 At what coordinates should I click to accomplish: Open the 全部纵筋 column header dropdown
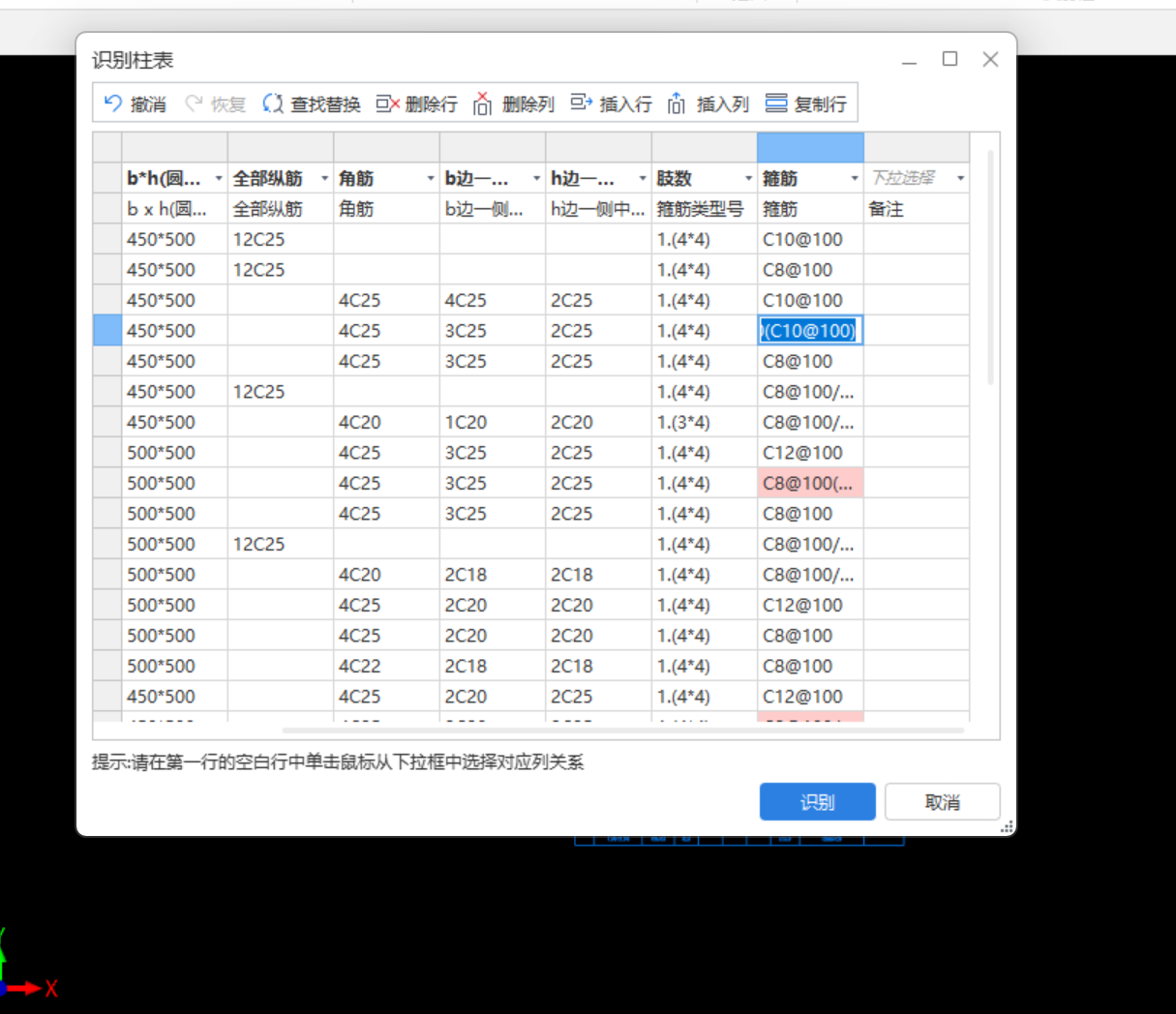[x=323, y=178]
